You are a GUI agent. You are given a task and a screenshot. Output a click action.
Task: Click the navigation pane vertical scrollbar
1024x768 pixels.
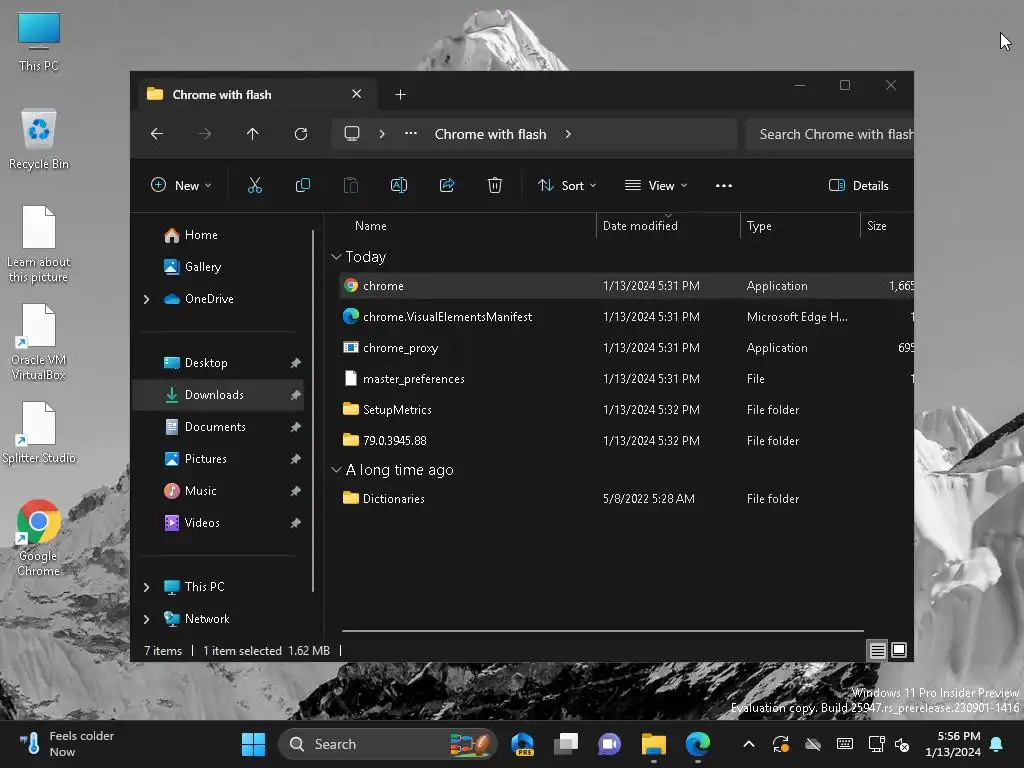pyautogui.click(x=313, y=410)
